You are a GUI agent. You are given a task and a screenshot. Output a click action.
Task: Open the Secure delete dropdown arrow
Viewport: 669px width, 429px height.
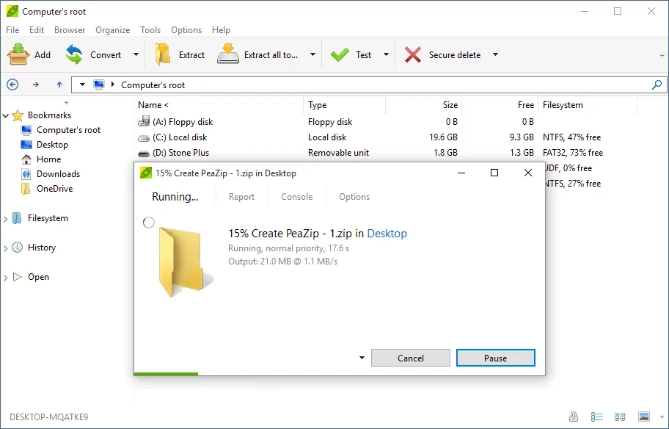click(x=495, y=55)
